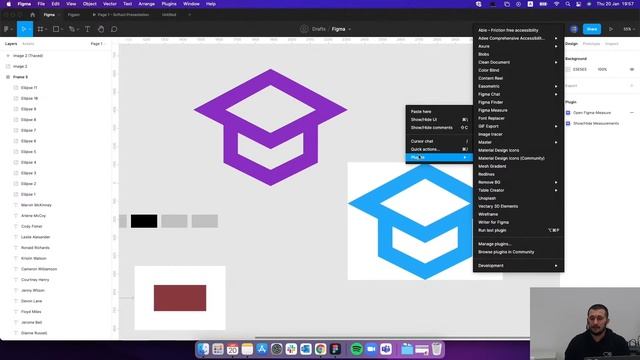Click the blue Share button
This screenshot has width=640, height=360.
592,29
